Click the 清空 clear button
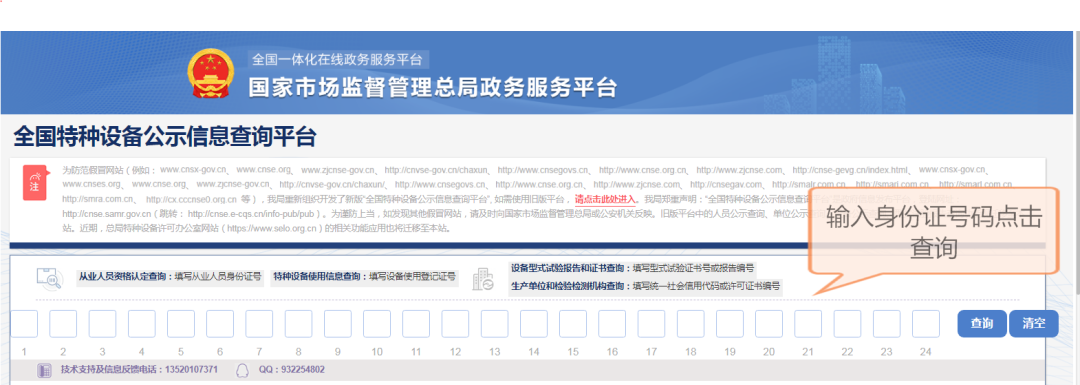Viewport: 1080px width, 385px height. (1034, 324)
